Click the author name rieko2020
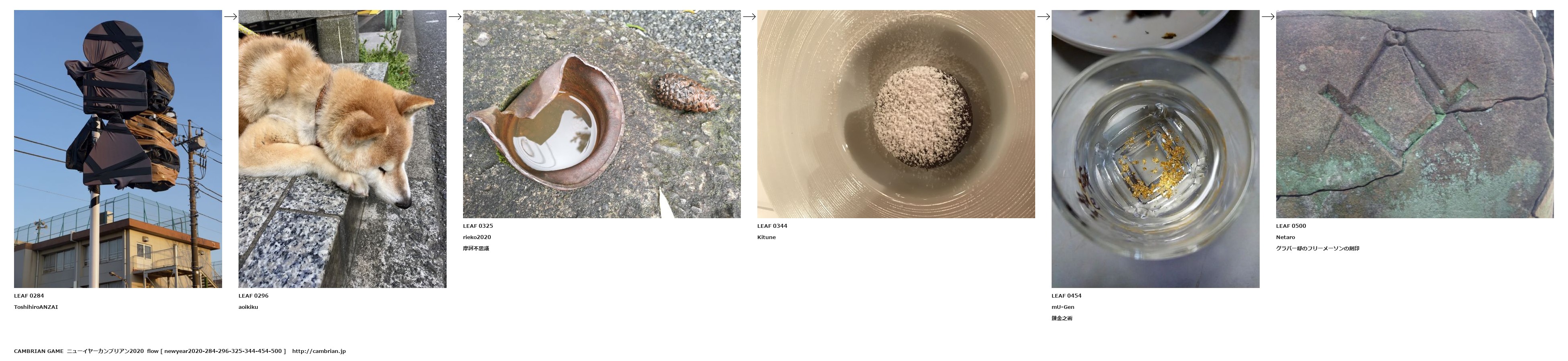1568x361 pixels. 477,237
